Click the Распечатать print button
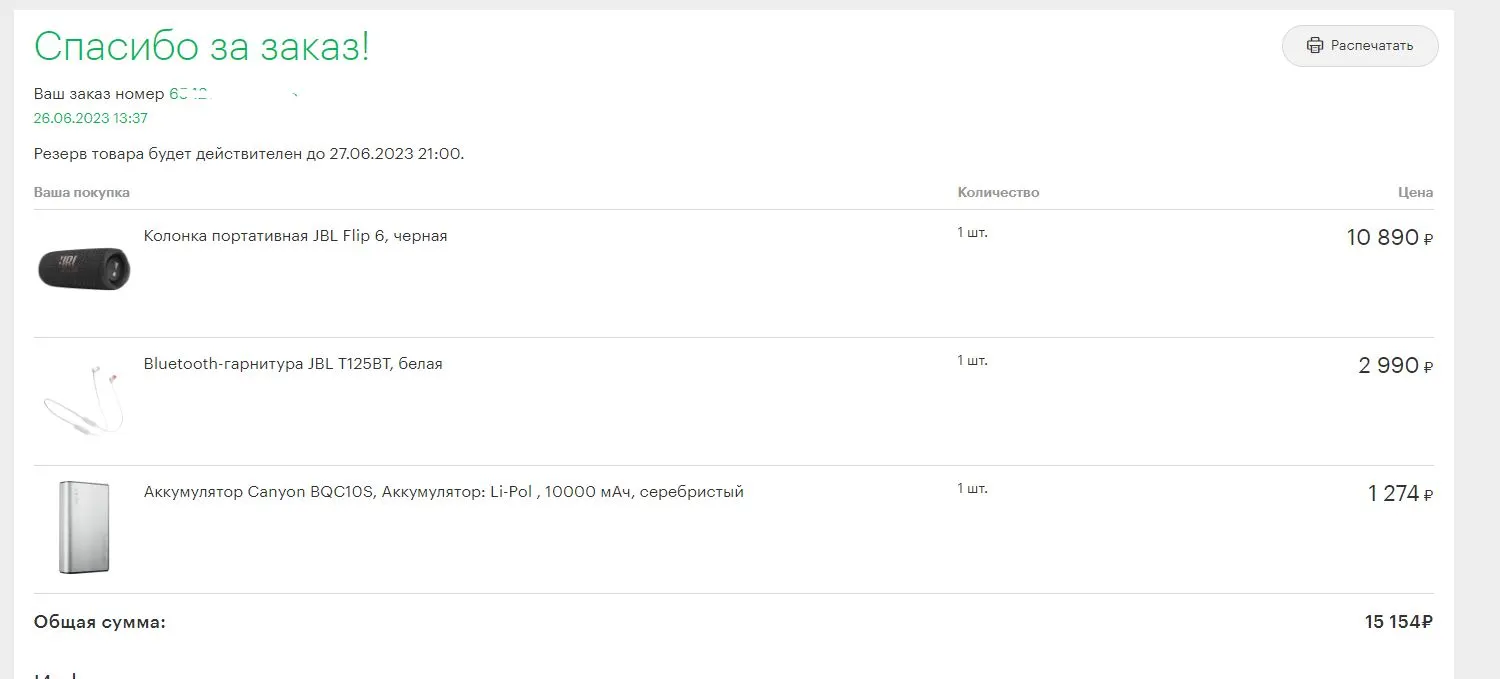The image size is (1500, 679). tap(1360, 46)
